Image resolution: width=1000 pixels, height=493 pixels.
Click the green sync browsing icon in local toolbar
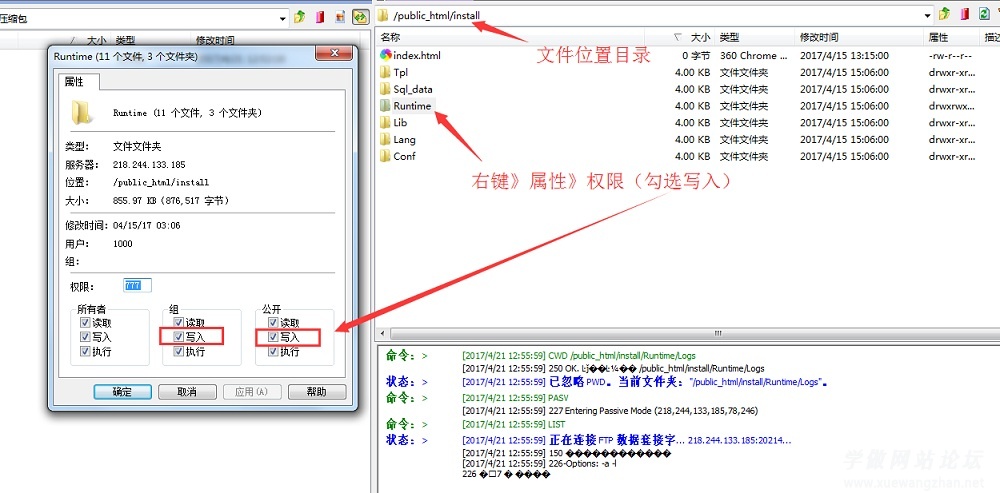[360, 17]
